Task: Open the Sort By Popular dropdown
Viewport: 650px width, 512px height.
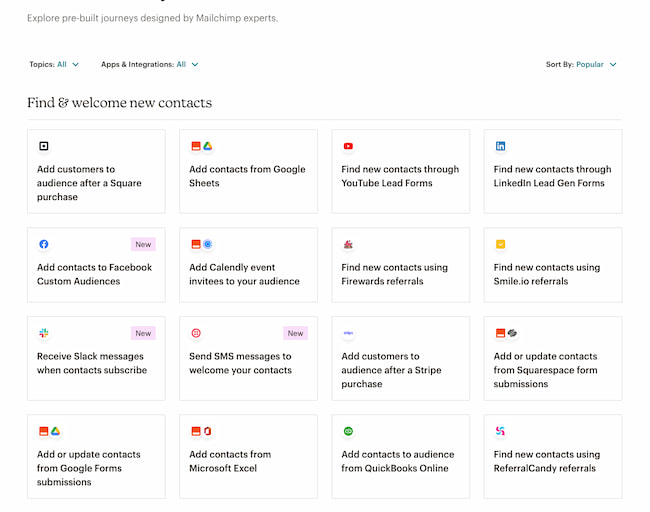Action: 581,64
